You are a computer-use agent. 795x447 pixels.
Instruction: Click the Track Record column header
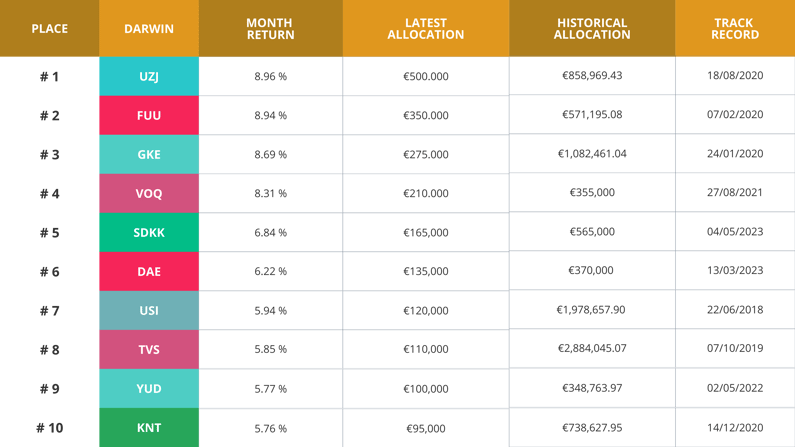pyautogui.click(x=735, y=29)
